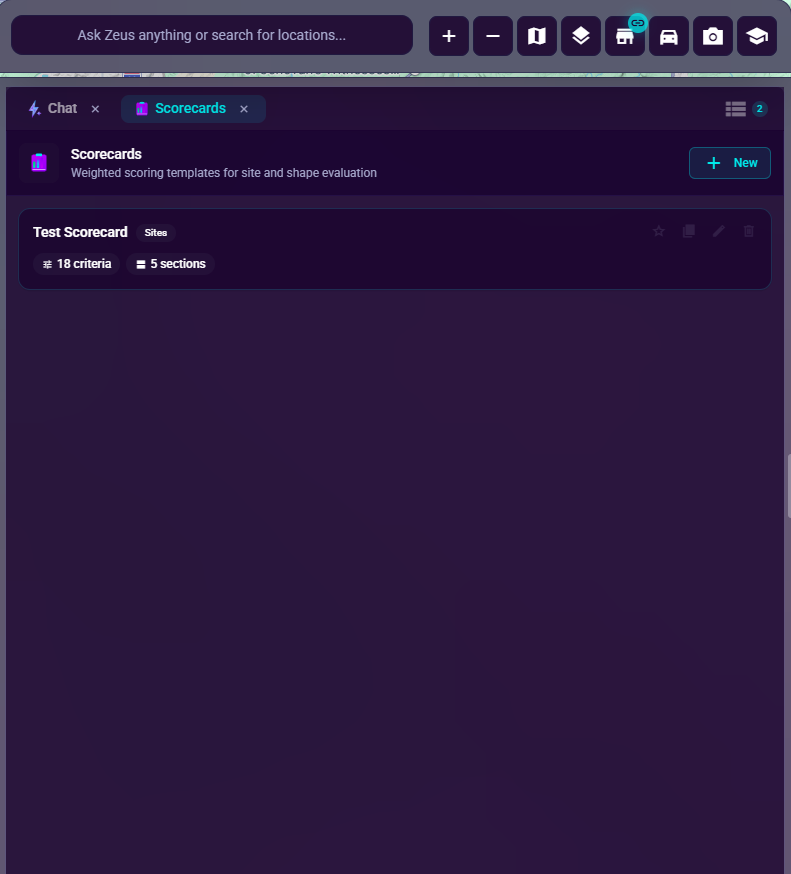This screenshot has height=874, width=791.
Task: Delete Test Scorecard with the trash icon
Action: click(x=749, y=231)
